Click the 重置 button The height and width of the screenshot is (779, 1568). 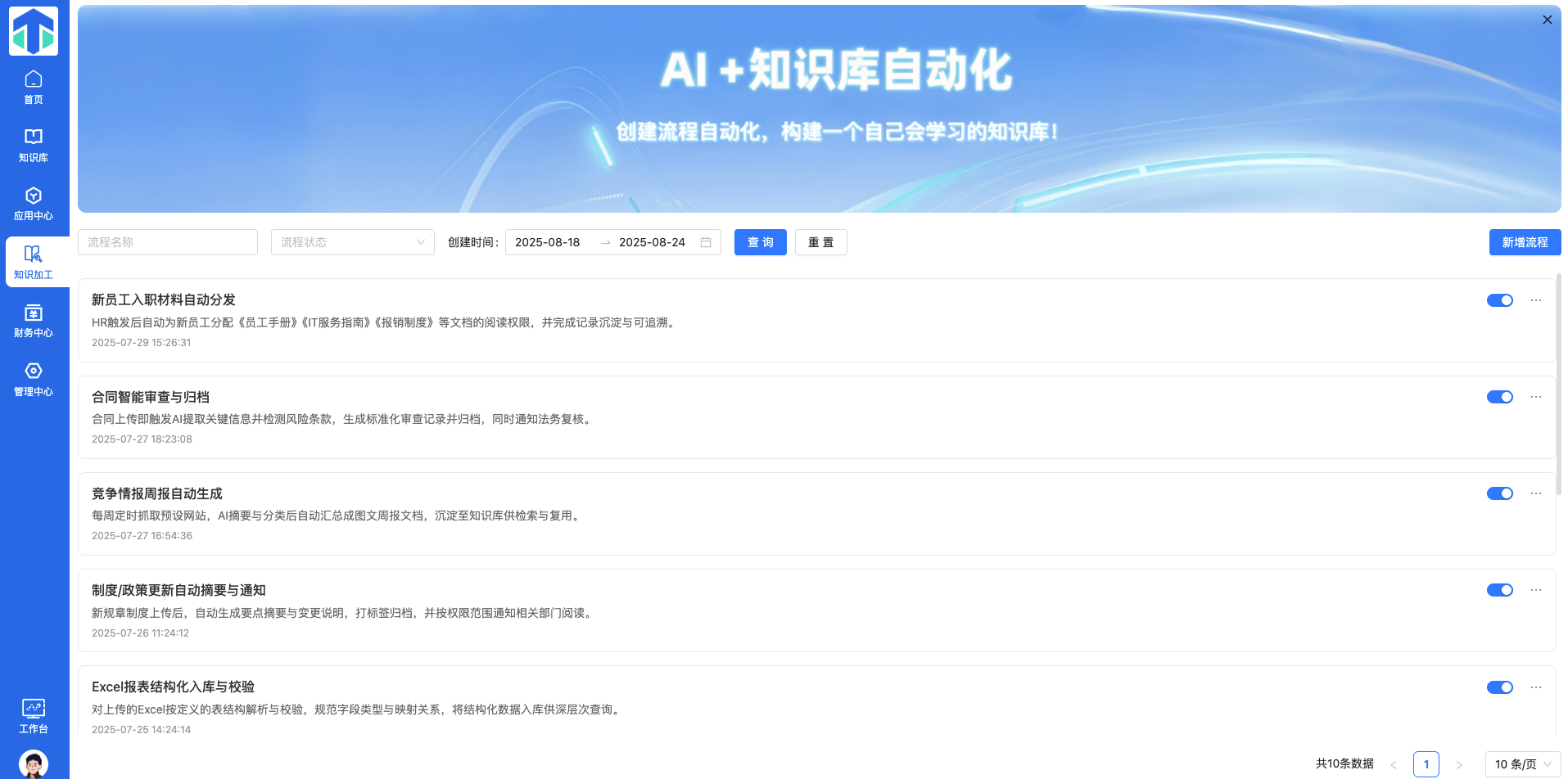[x=821, y=242]
